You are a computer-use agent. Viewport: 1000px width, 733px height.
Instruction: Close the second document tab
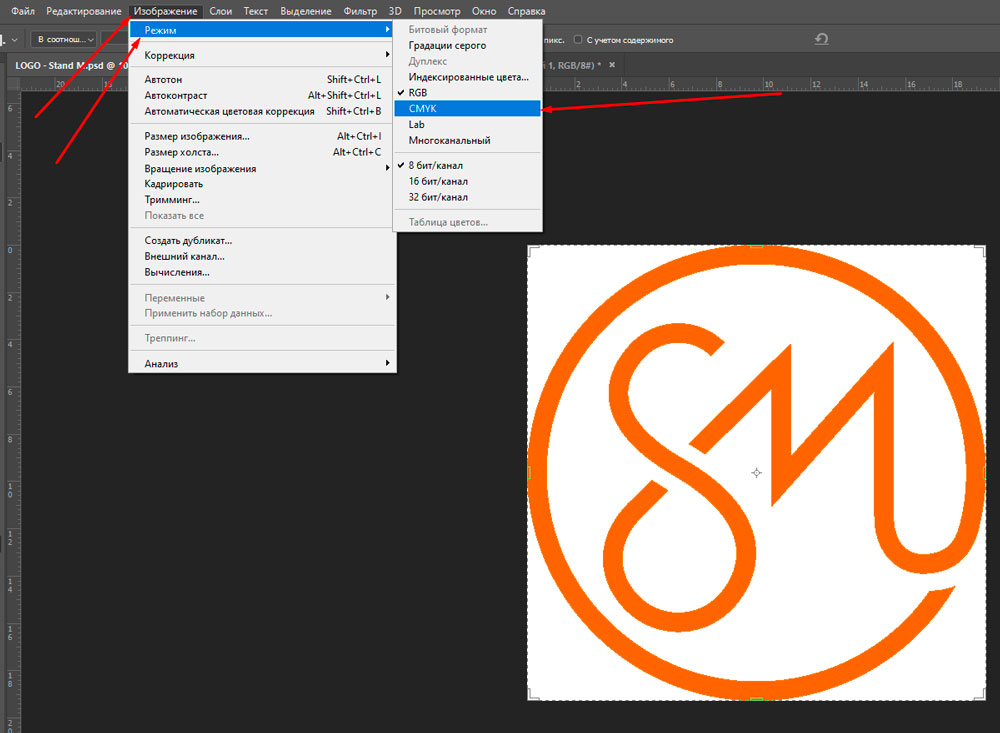(612, 65)
